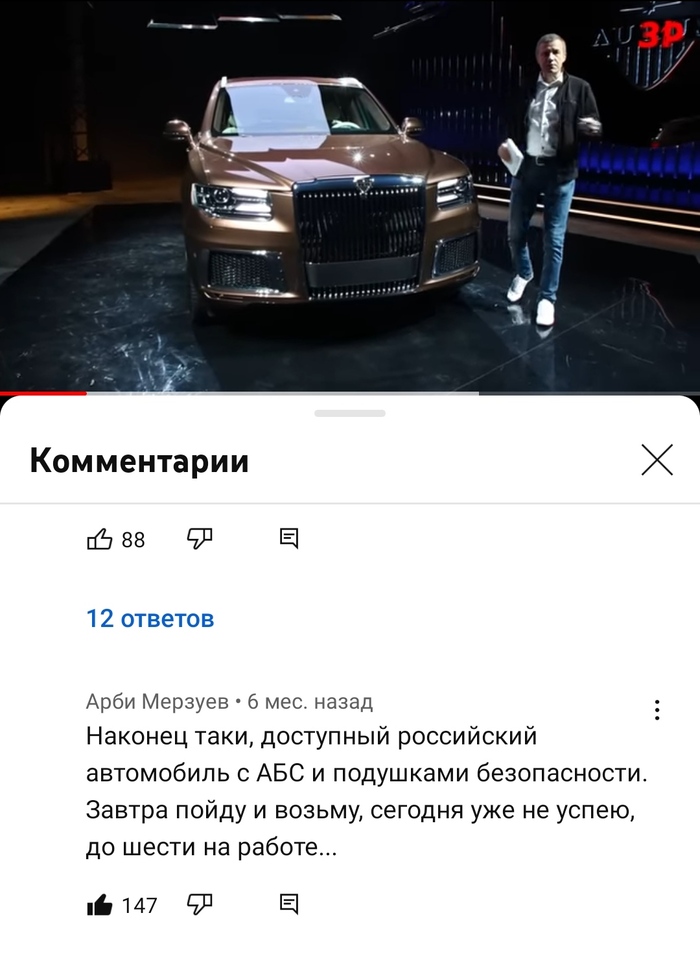Click the Комментарии header title

coord(139,461)
